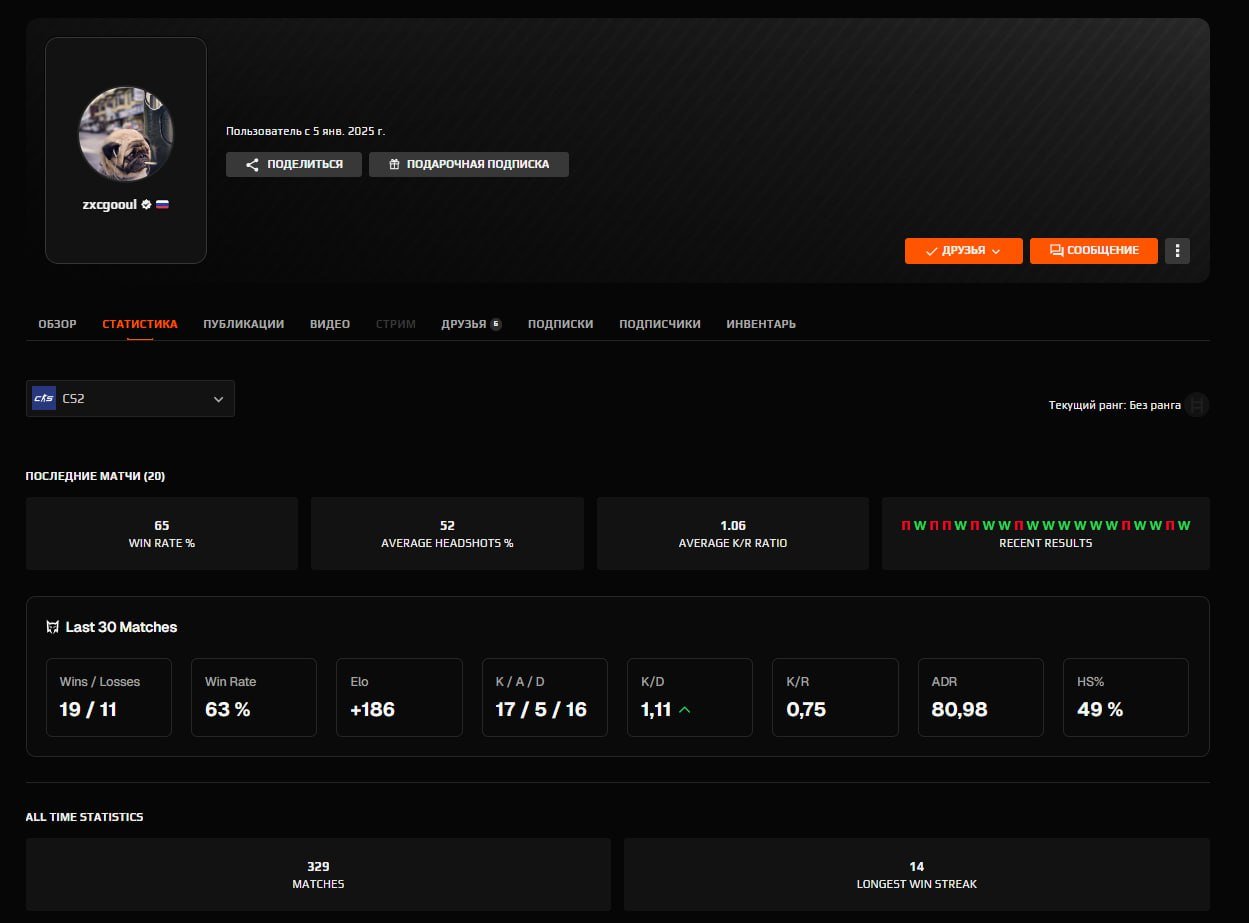Click the three-dot more options button
The width and height of the screenshot is (1249, 923).
pyautogui.click(x=1177, y=250)
